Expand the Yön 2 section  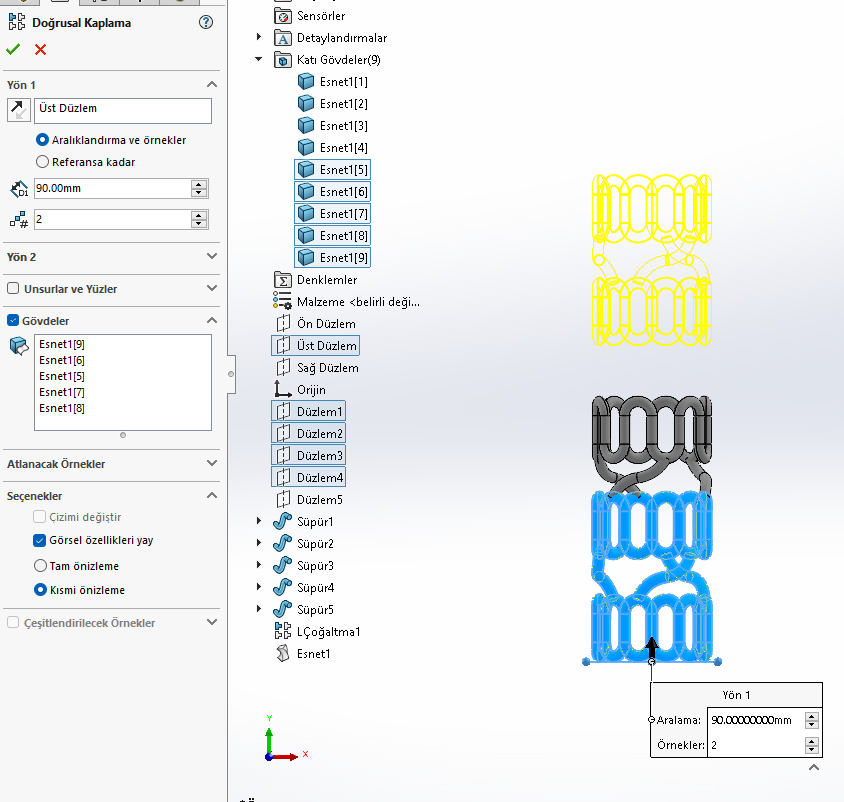point(211,257)
